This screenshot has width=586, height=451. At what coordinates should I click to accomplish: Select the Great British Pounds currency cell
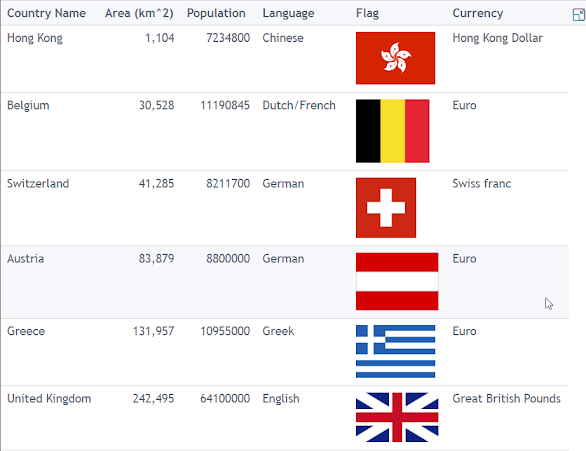coord(506,398)
